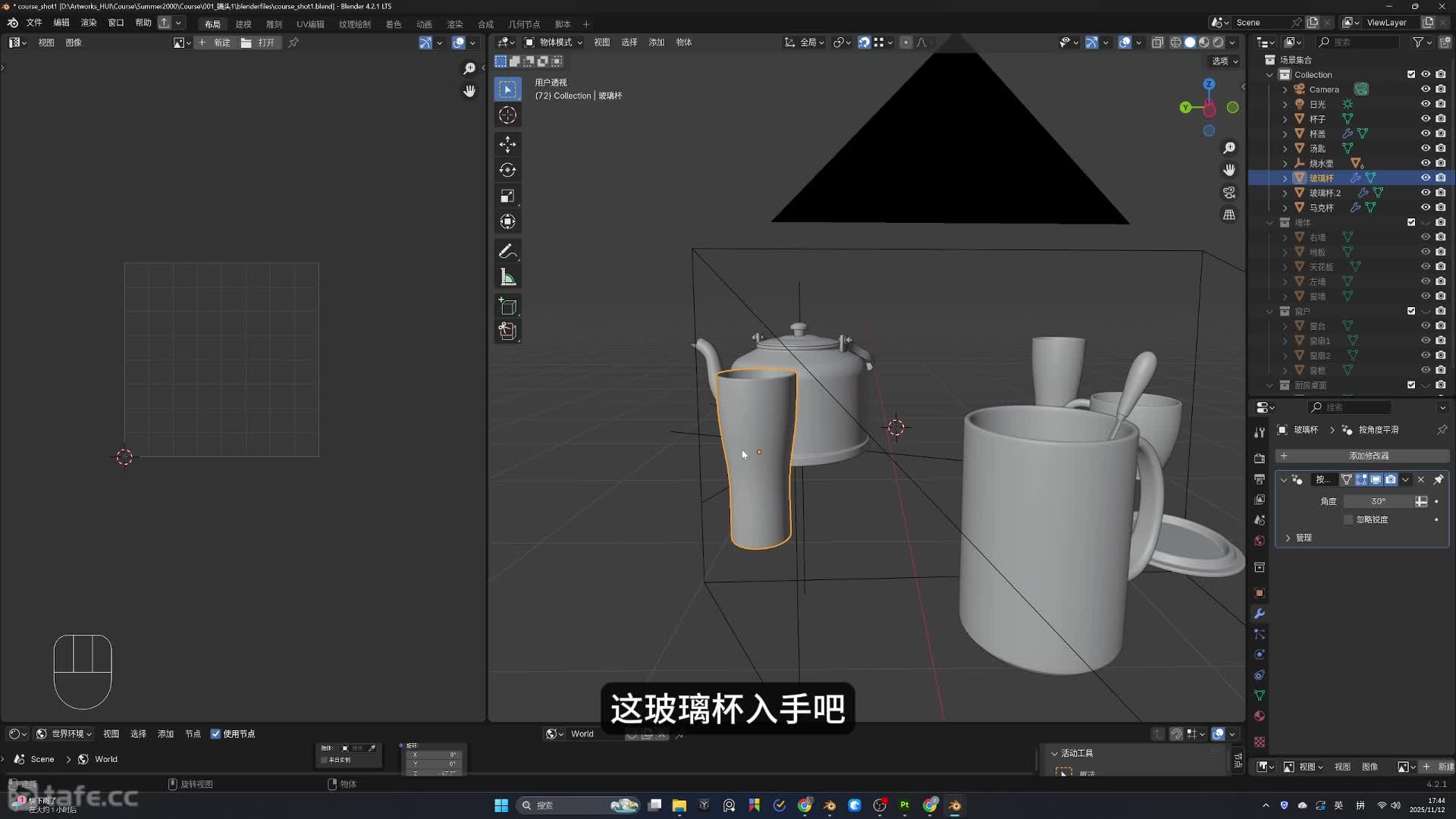Open the Material properties tab
The height and width of the screenshot is (819, 1456).
click(x=1260, y=716)
